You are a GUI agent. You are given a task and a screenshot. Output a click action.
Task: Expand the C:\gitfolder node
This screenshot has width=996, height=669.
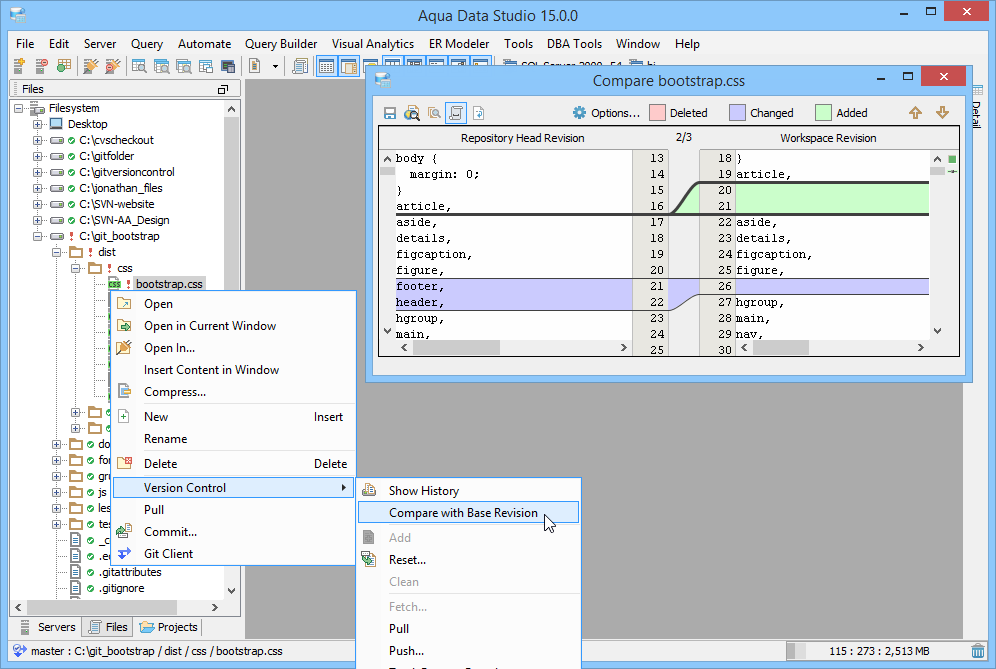coord(37,156)
